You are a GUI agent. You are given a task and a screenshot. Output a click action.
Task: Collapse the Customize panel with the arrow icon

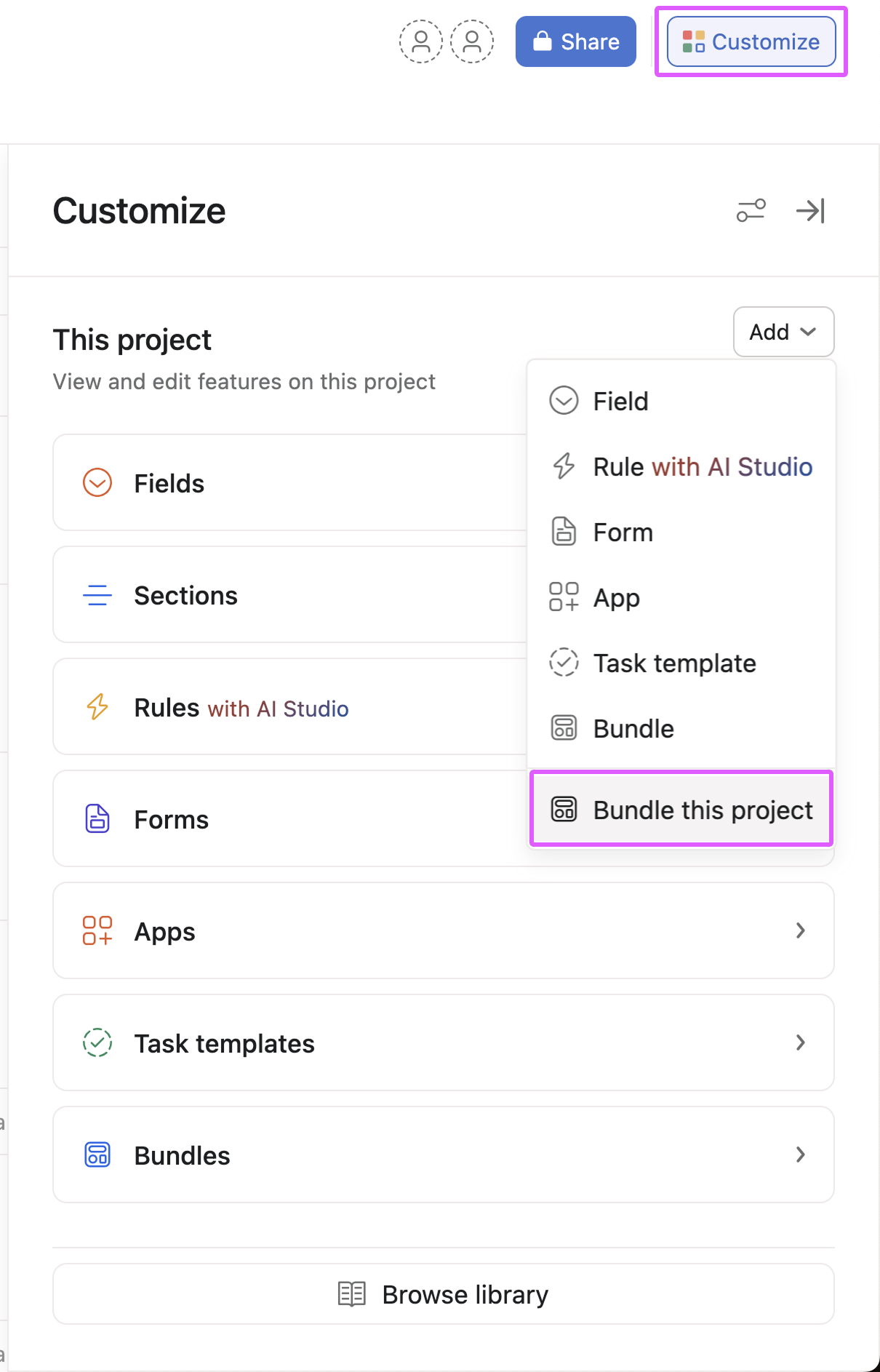(x=809, y=211)
